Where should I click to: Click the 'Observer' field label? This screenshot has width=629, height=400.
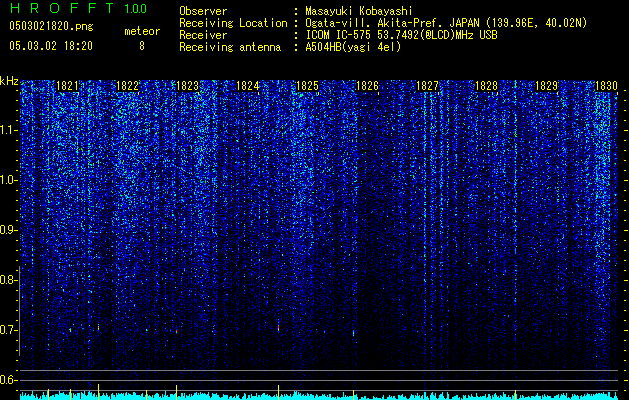pyautogui.click(x=203, y=11)
